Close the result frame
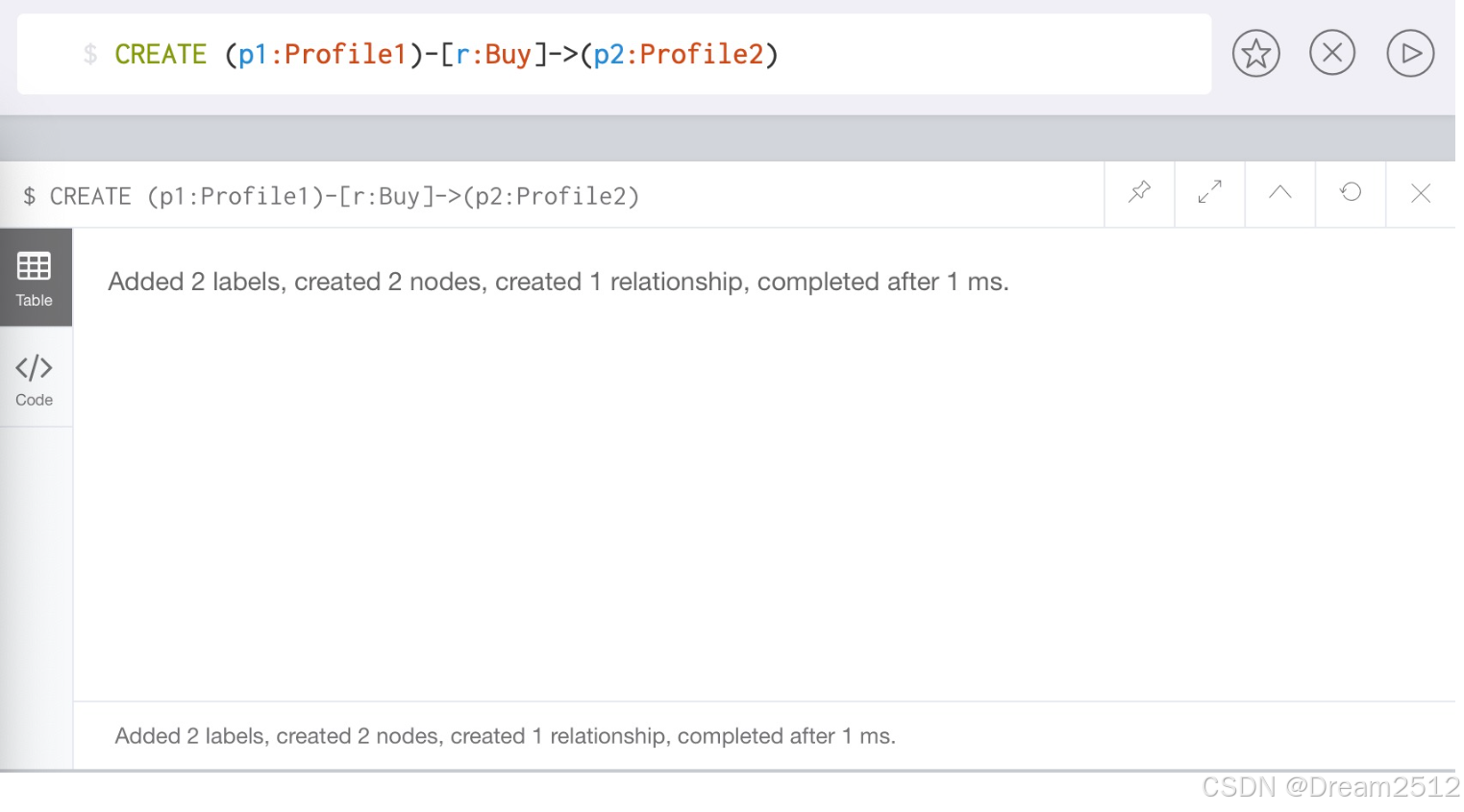 click(1421, 193)
